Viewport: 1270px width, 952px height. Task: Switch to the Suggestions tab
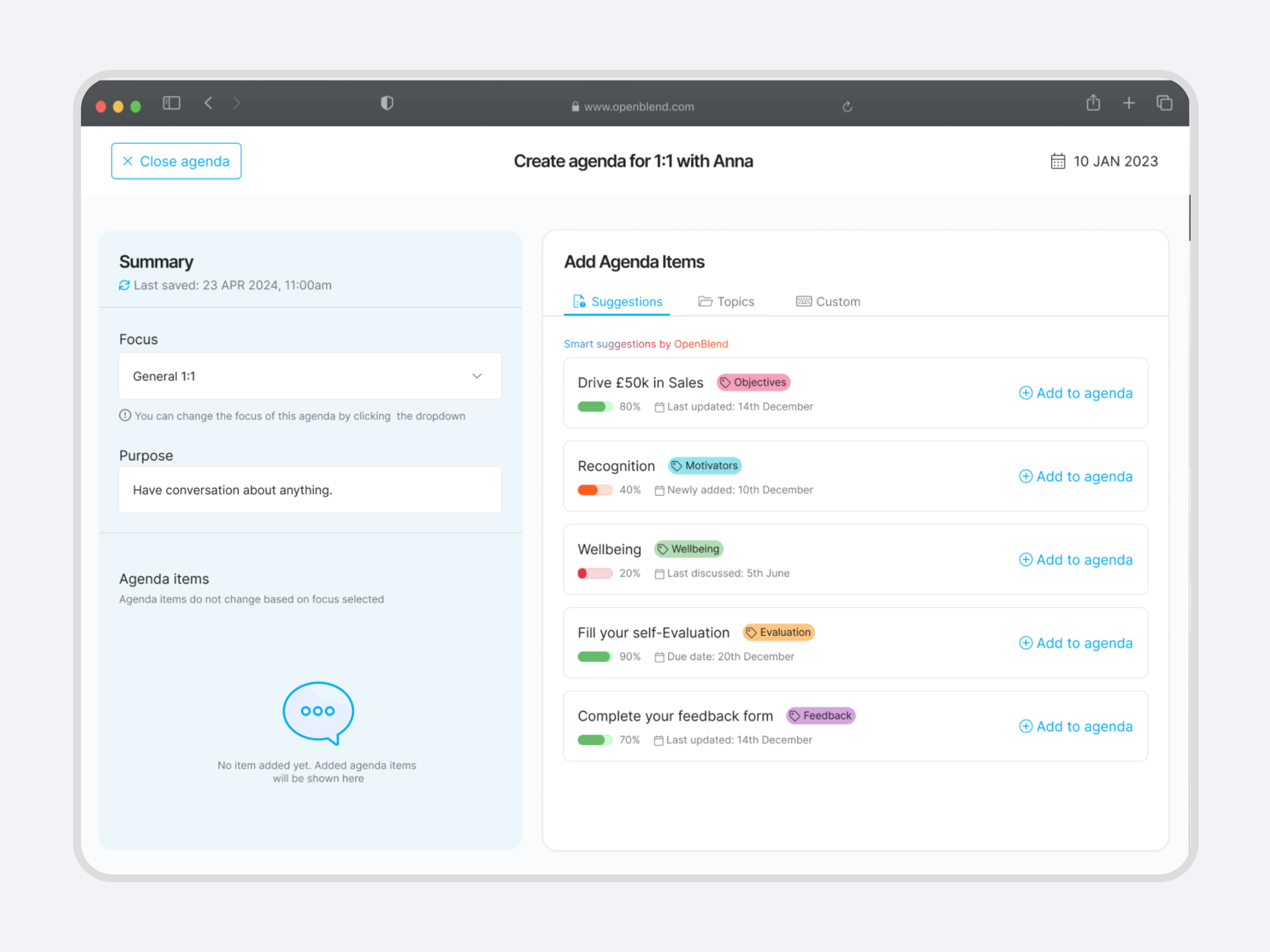(x=617, y=302)
